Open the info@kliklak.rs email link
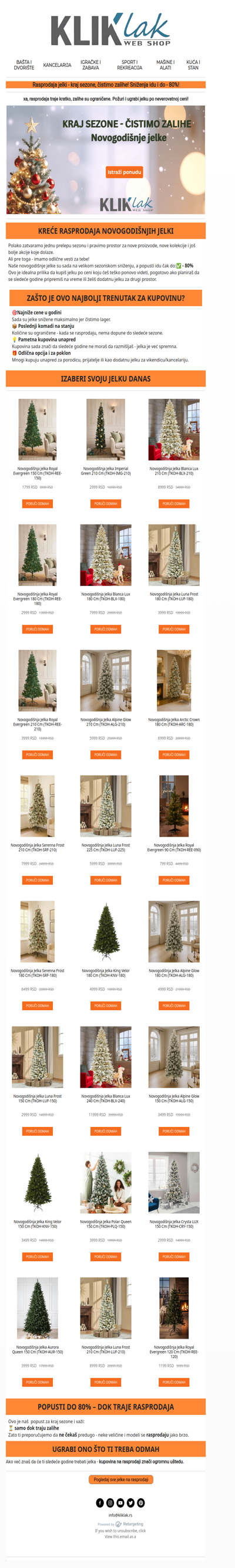Image resolution: width=235 pixels, height=1568 pixels. tap(120, 1515)
